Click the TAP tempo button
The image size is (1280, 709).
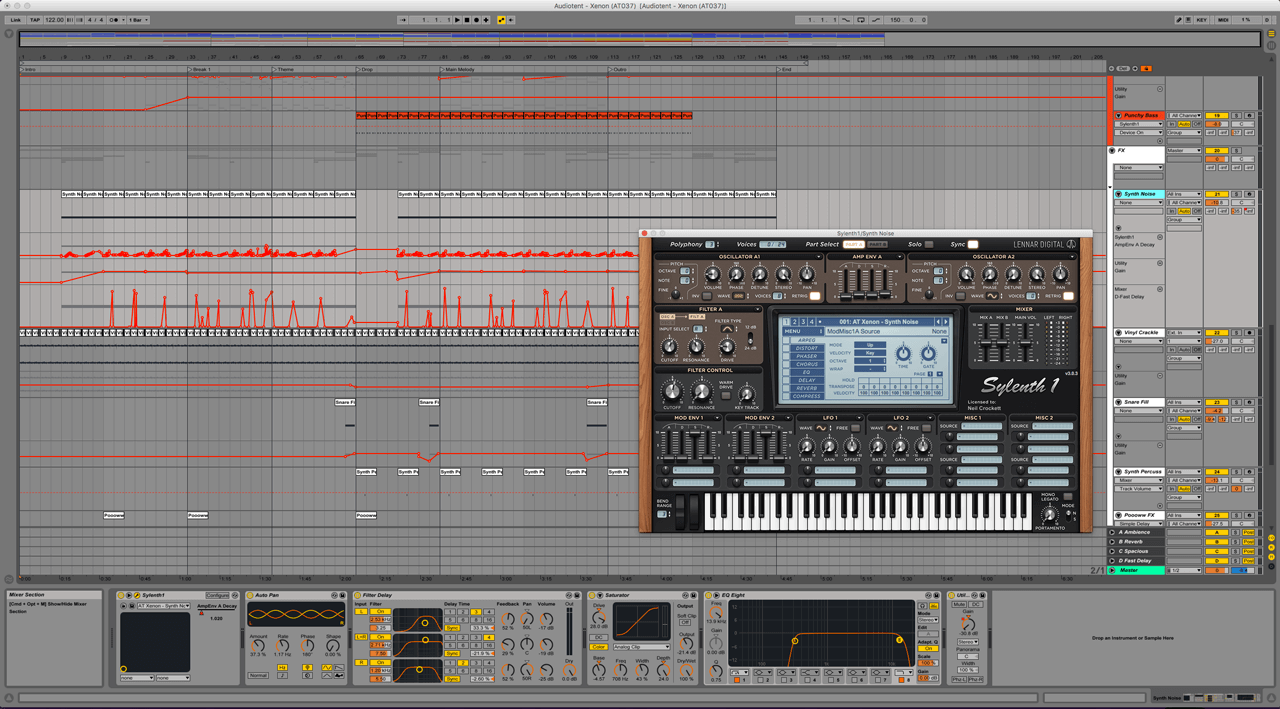pos(35,20)
